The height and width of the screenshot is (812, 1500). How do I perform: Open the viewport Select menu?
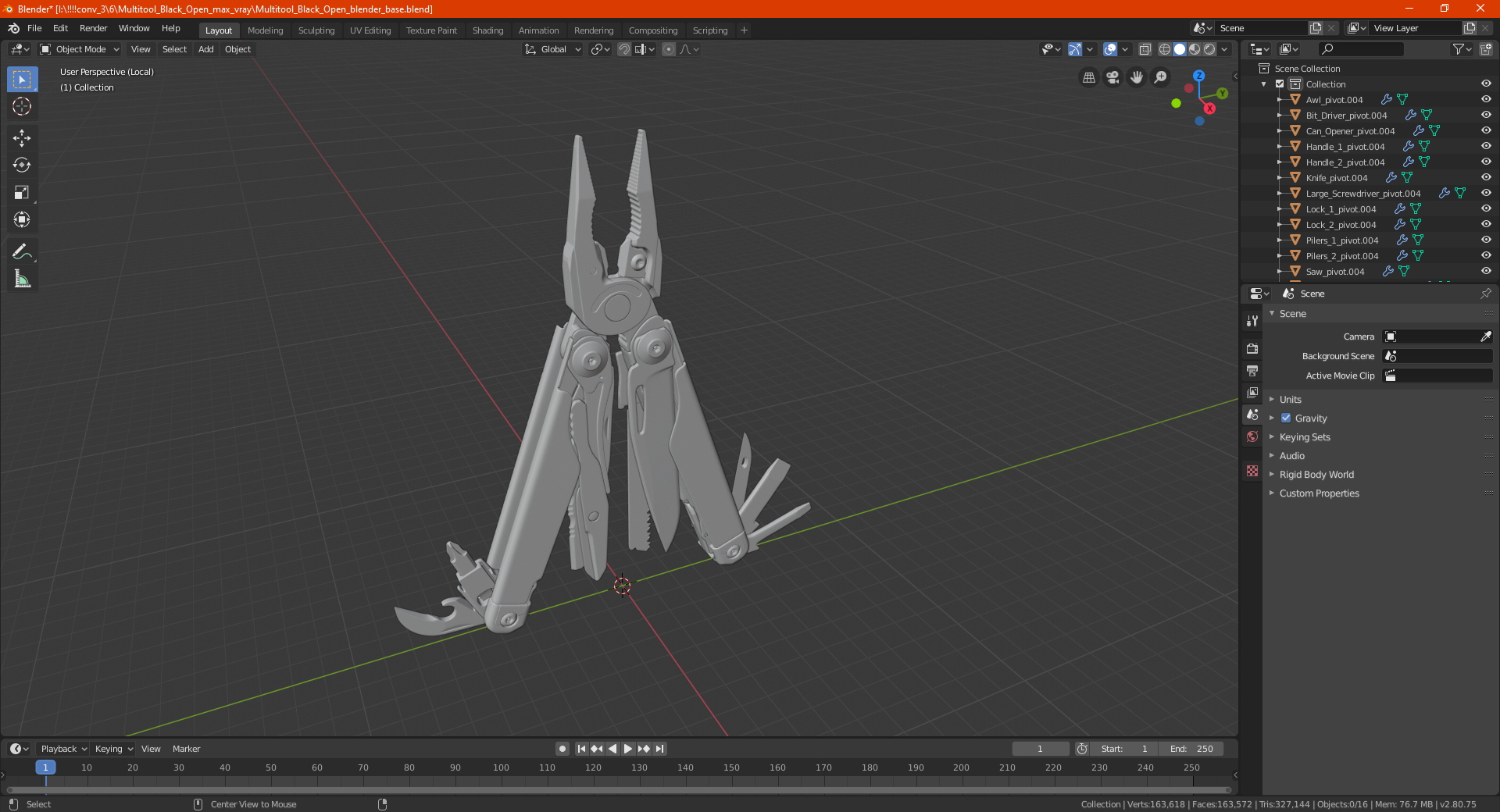(174, 49)
